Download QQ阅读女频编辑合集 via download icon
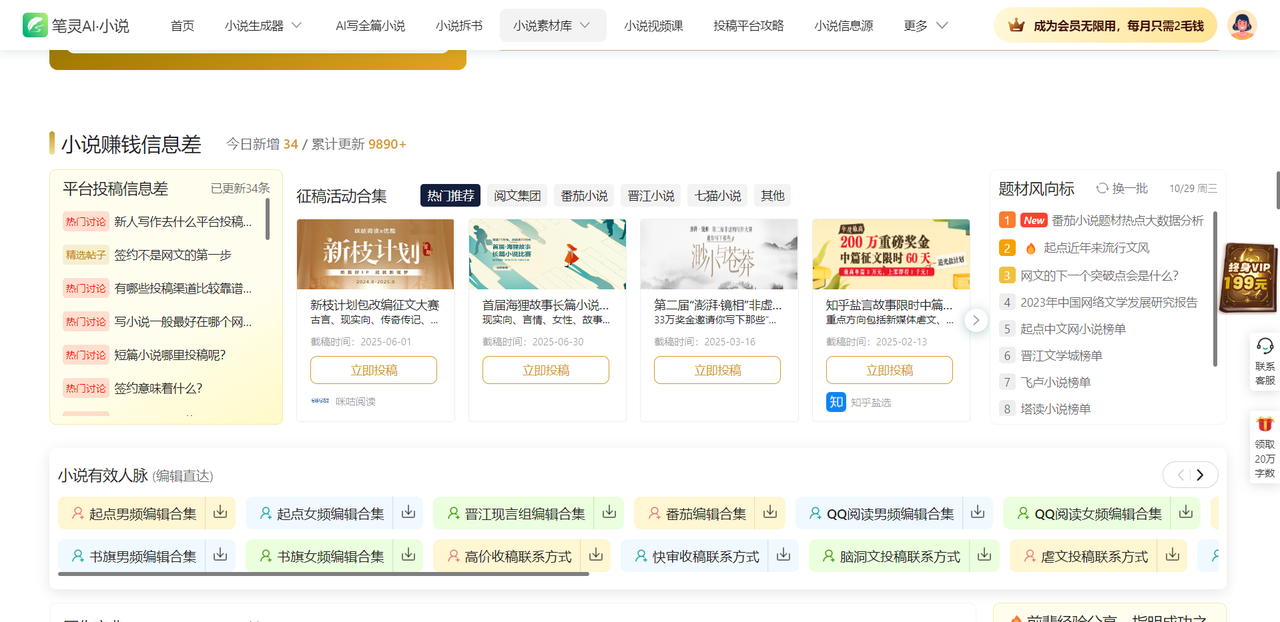Screen dimensions: 1280x622 click(x=1186, y=513)
